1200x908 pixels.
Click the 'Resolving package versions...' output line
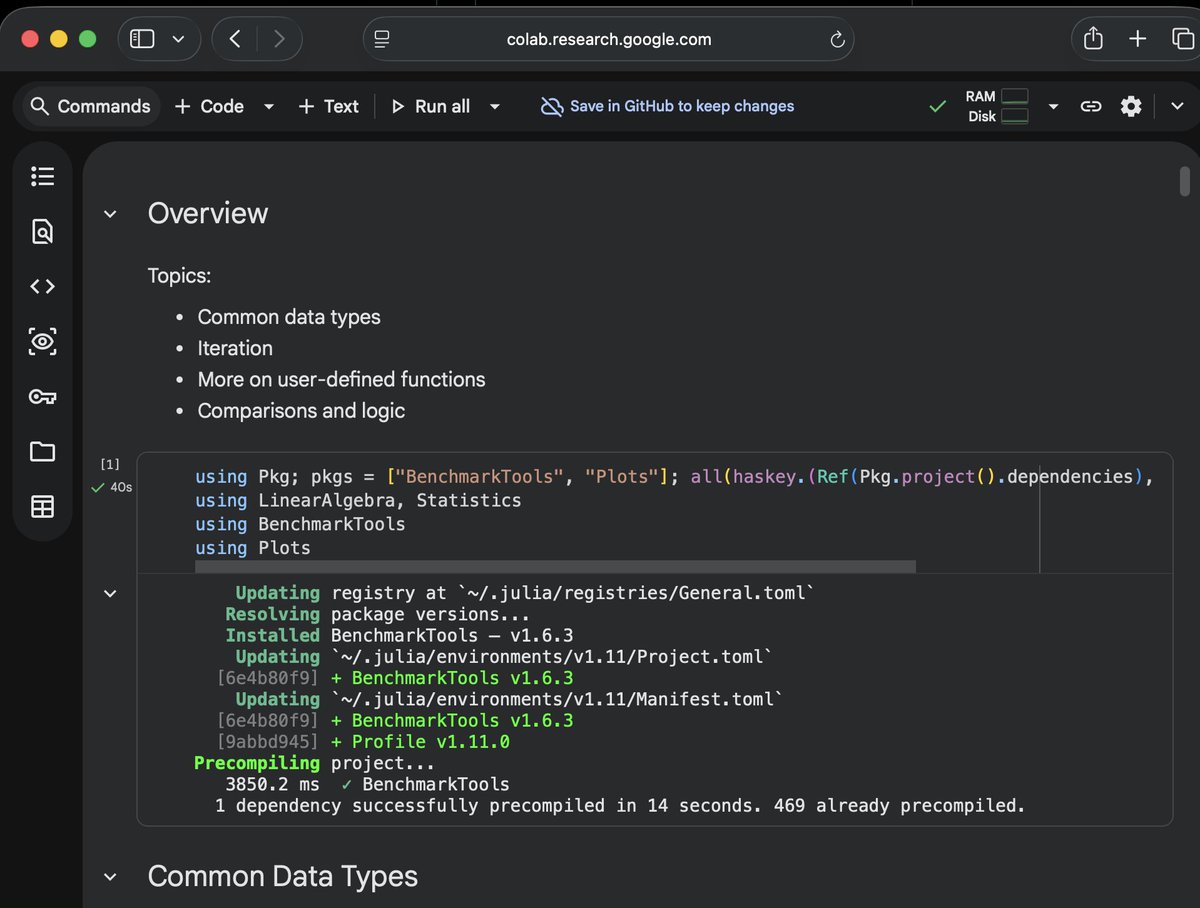(378, 615)
